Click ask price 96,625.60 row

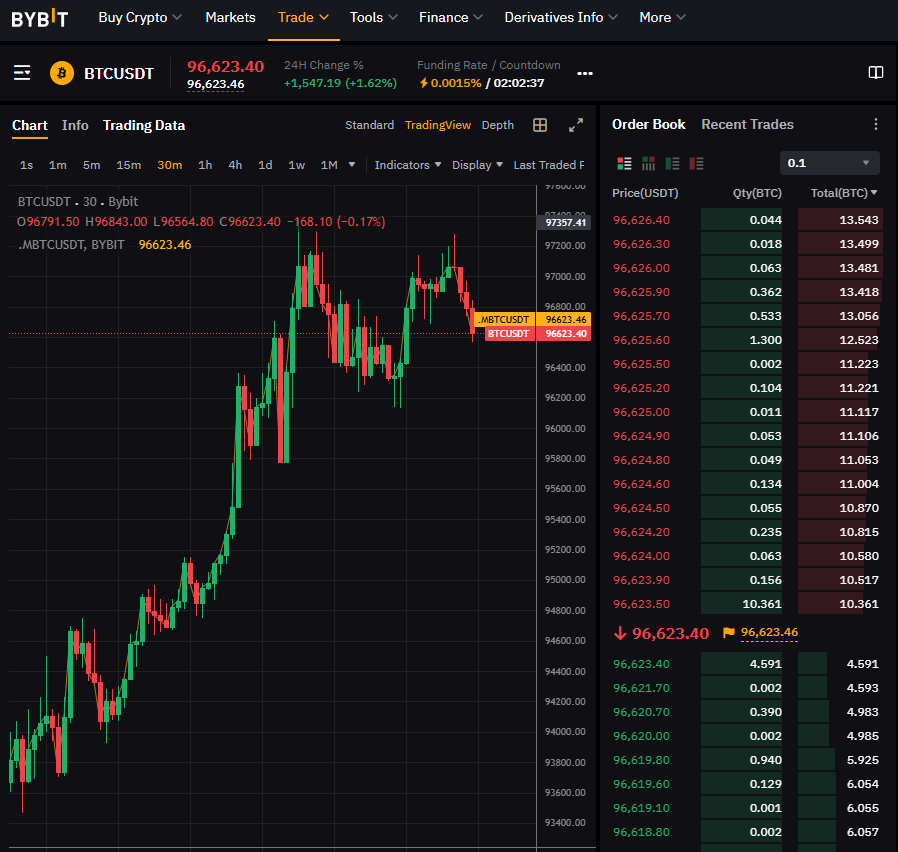click(x=747, y=340)
